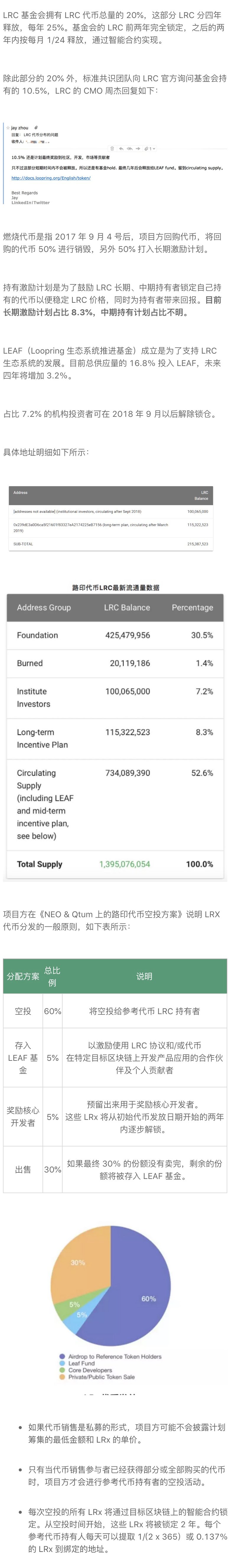Click the 'LRC Balance' header in large table

click(127, 607)
